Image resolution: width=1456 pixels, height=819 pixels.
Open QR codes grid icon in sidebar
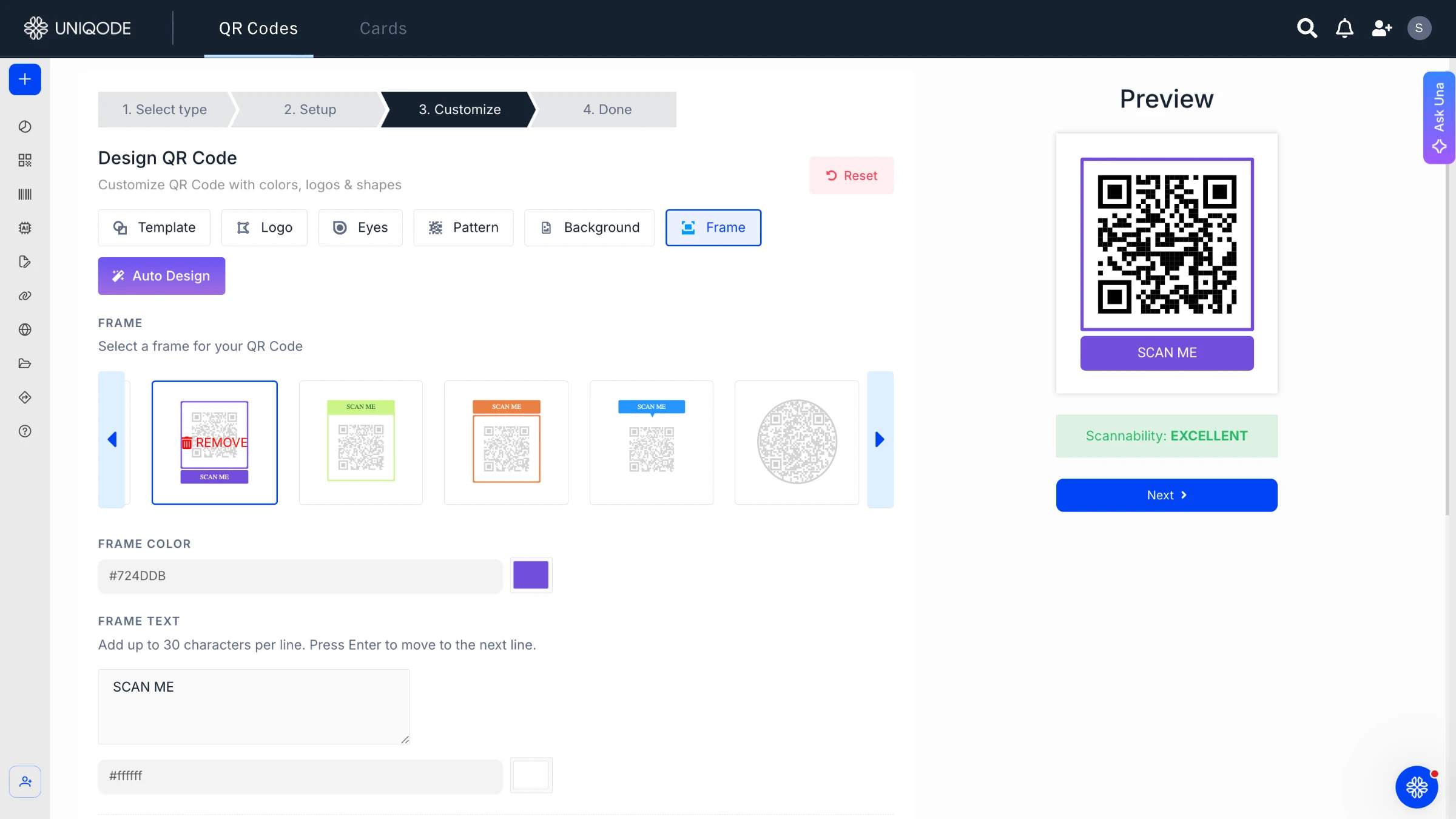point(25,160)
